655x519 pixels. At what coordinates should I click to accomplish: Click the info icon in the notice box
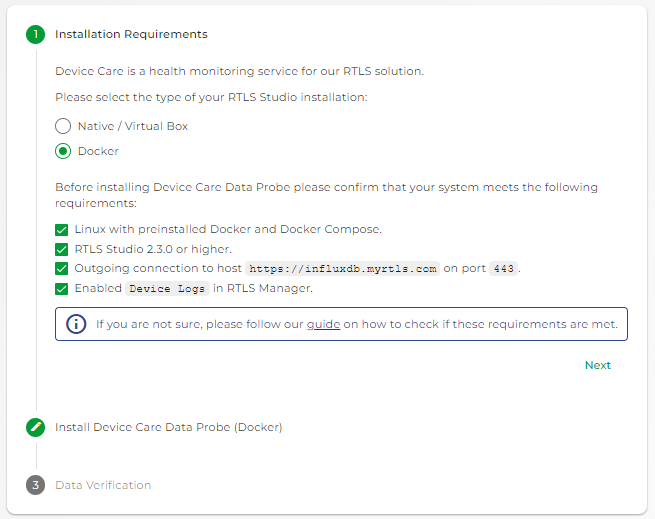(x=76, y=324)
